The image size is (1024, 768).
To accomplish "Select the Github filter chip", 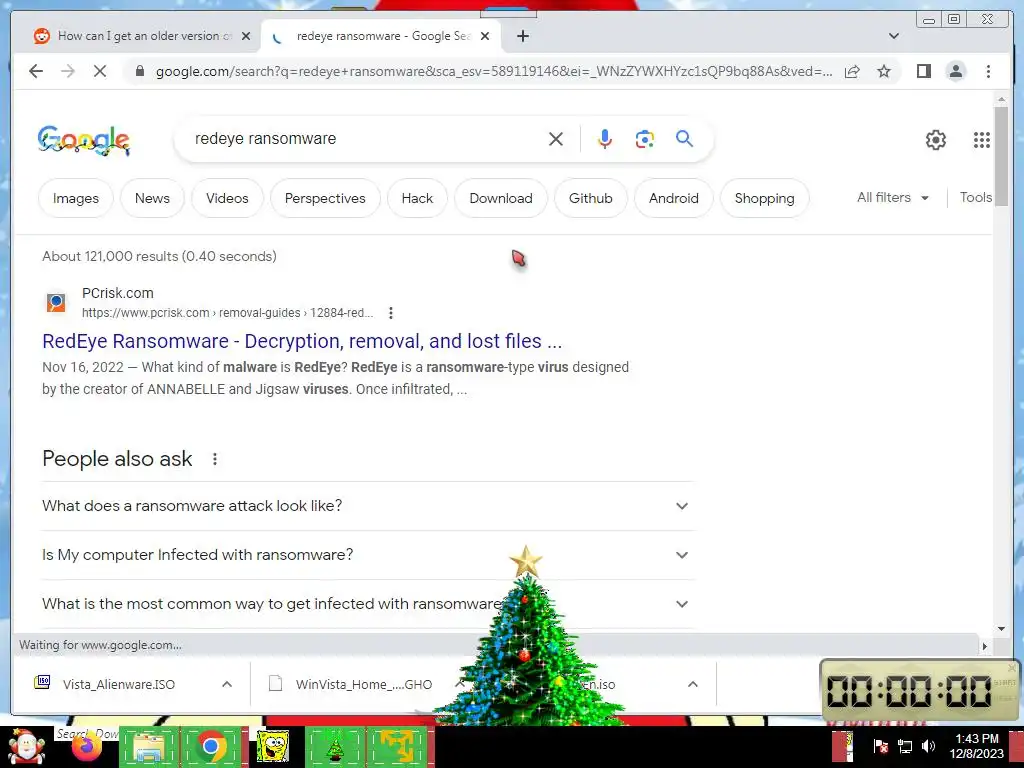I will click(x=590, y=198).
